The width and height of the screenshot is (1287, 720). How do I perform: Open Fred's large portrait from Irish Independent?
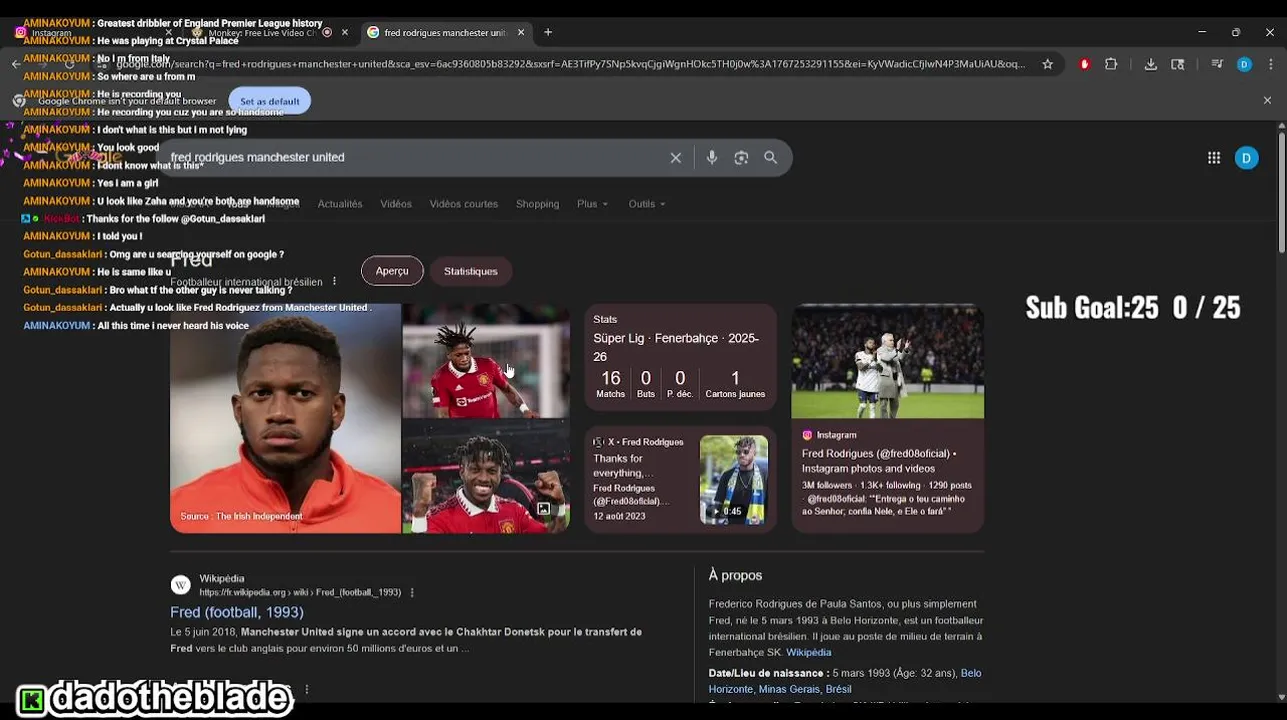coord(285,418)
